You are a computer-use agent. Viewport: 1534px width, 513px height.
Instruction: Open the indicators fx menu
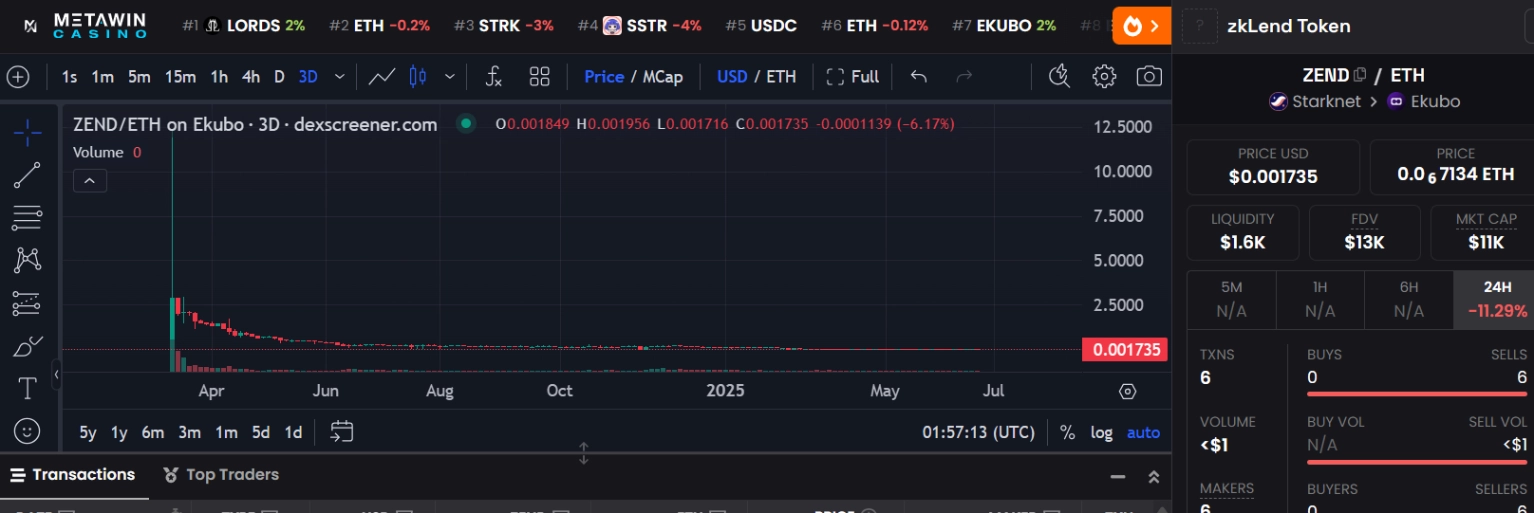point(493,76)
